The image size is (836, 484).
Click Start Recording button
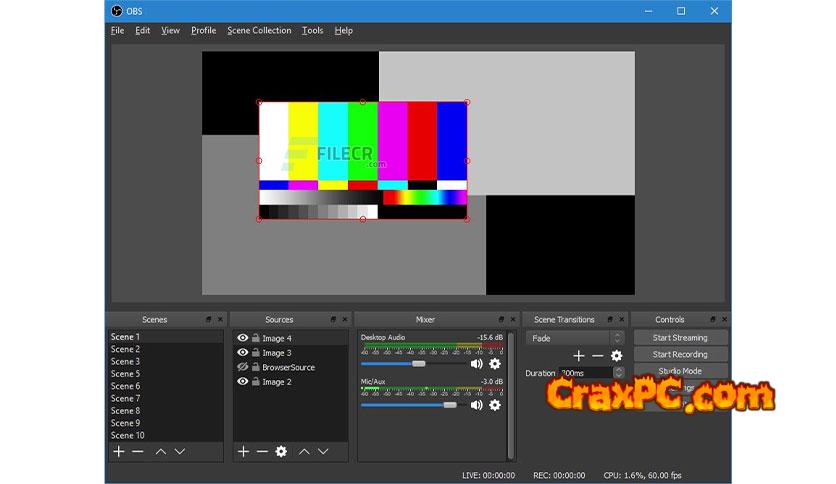pos(679,354)
